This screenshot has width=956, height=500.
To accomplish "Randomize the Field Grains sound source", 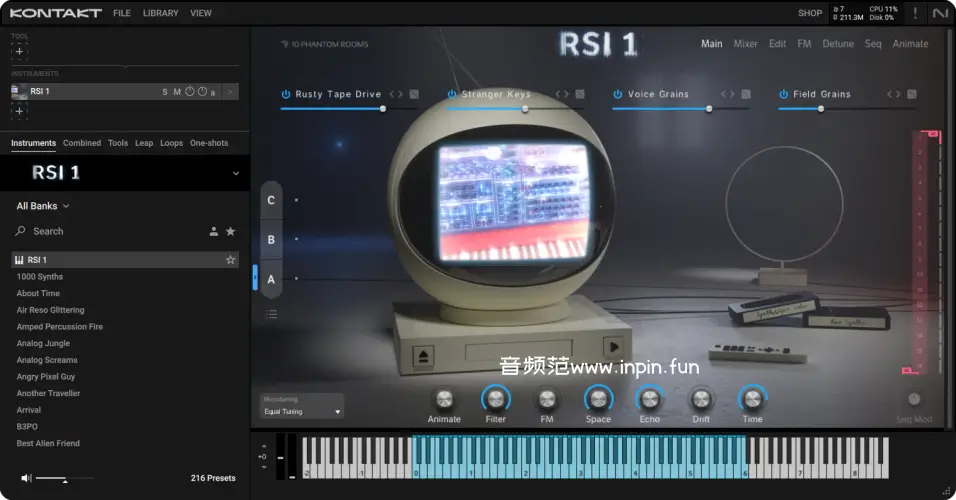I will tap(911, 94).
